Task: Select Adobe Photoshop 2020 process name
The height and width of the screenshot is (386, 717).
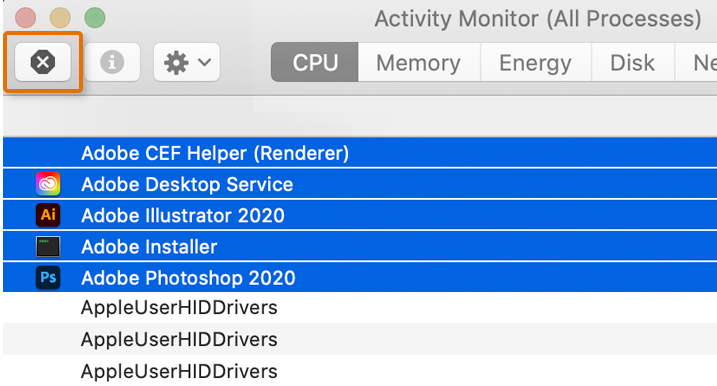Action: coord(188,278)
